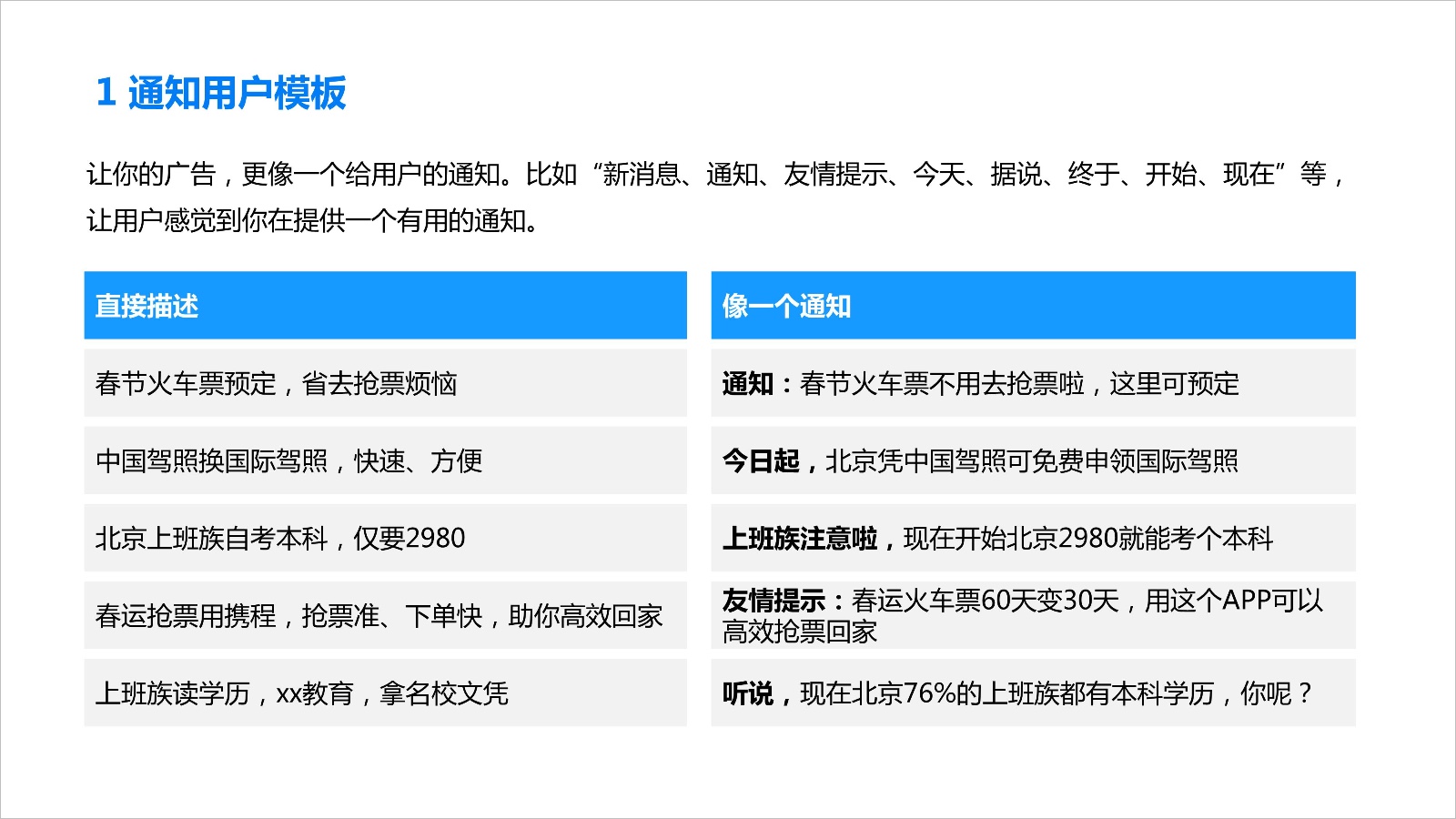The width and height of the screenshot is (1456, 819).
Task: Click the cell starting '听说，现在北京76%'
Action: tap(1033, 693)
